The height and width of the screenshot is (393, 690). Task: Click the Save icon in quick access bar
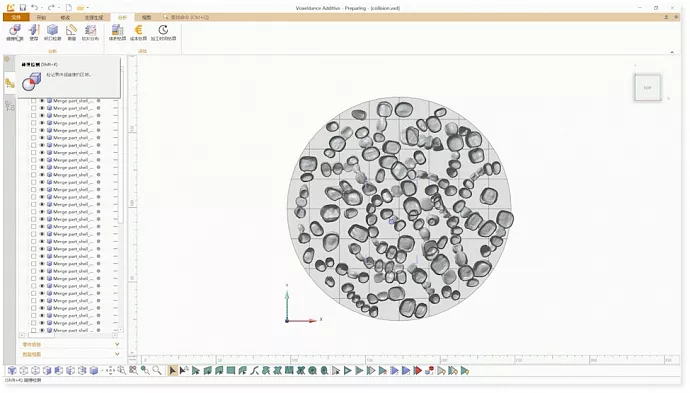(x=22, y=7)
